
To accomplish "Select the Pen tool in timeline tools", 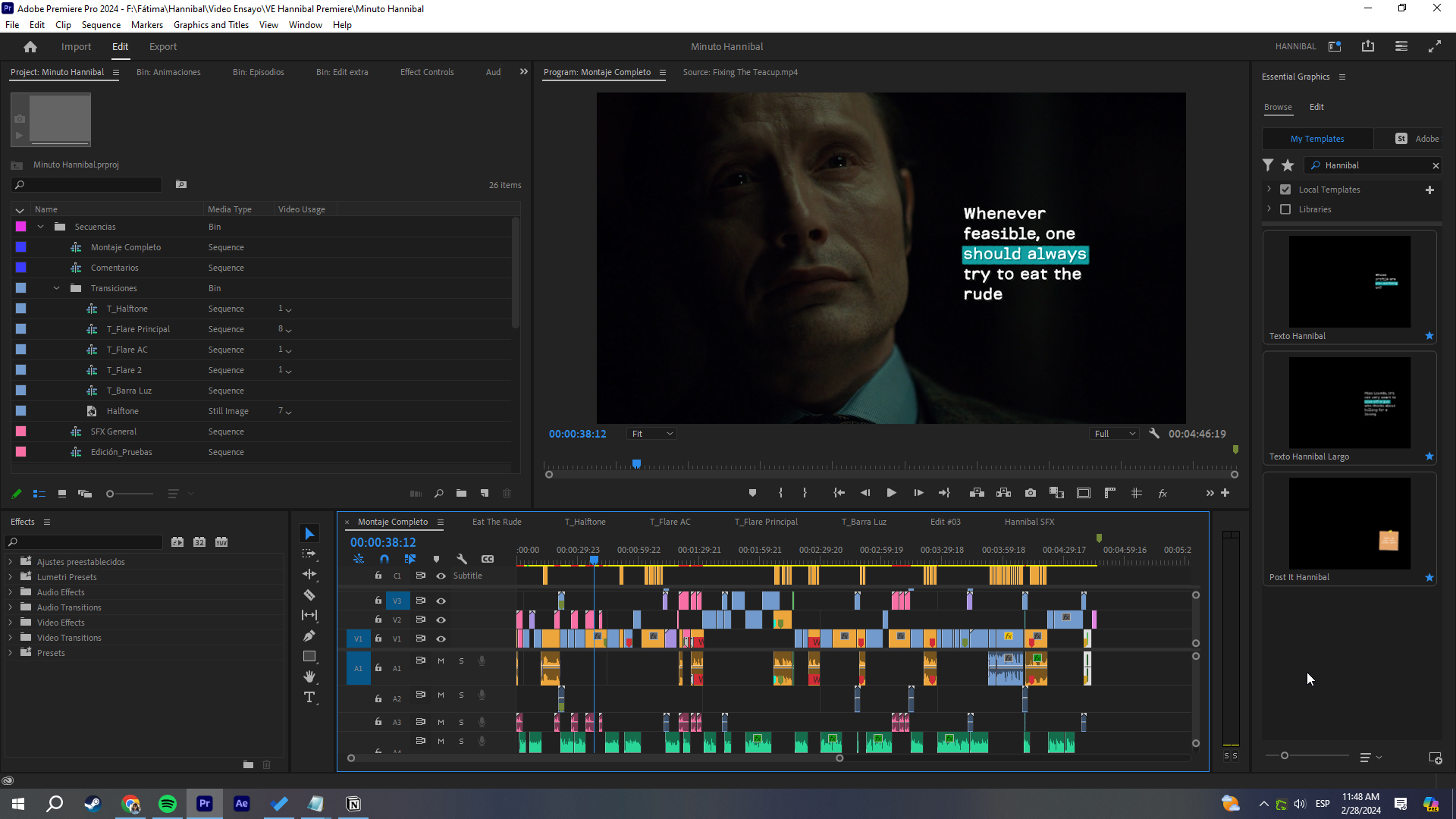I will click(309, 635).
